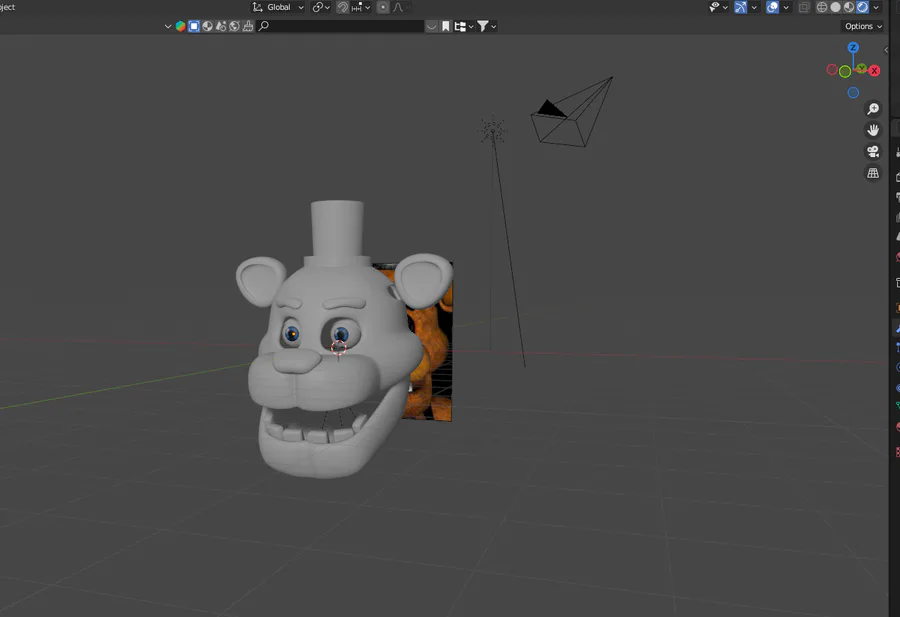The height and width of the screenshot is (617, 900).
Task: Click the bookmark icon
Action: 445,26
